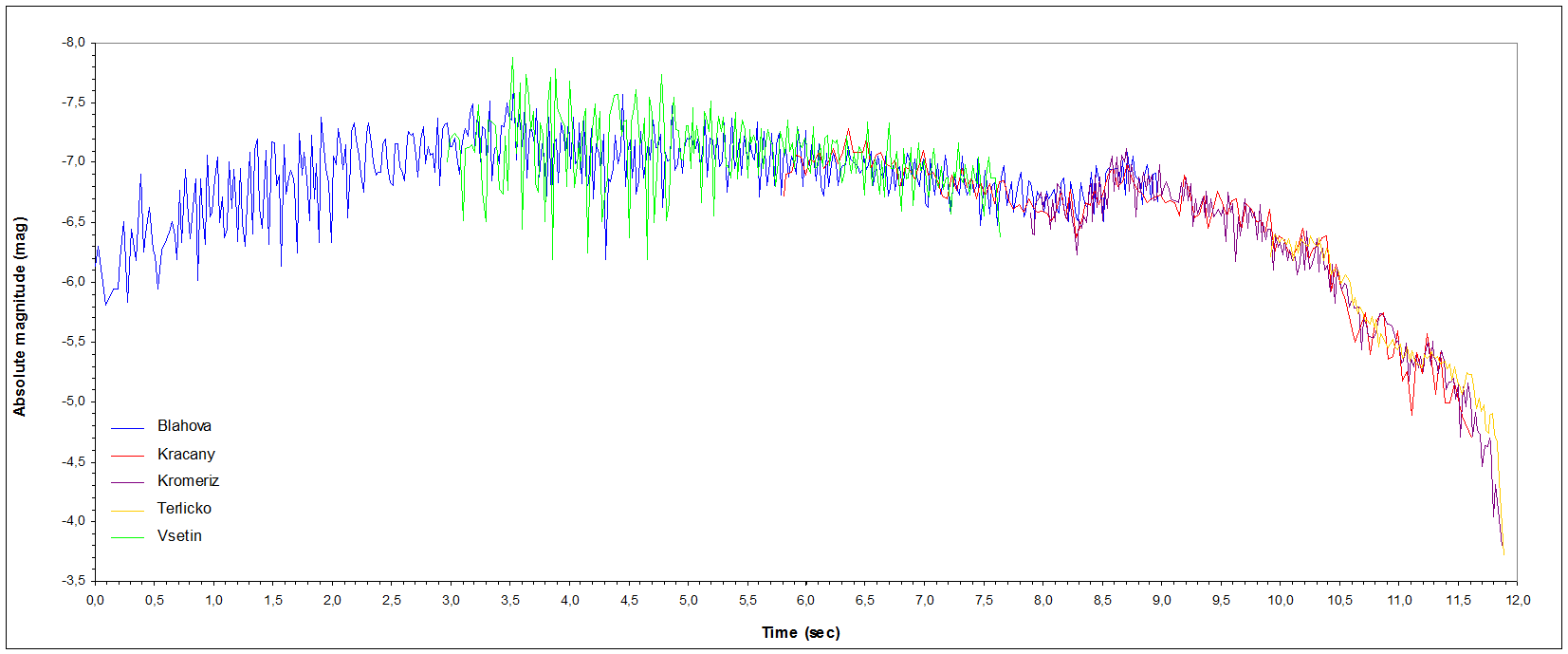The height and width of the screenshot is (654, 1568).
Task: Select the green Vsetin legend line
Action: (x=127, y=538)
